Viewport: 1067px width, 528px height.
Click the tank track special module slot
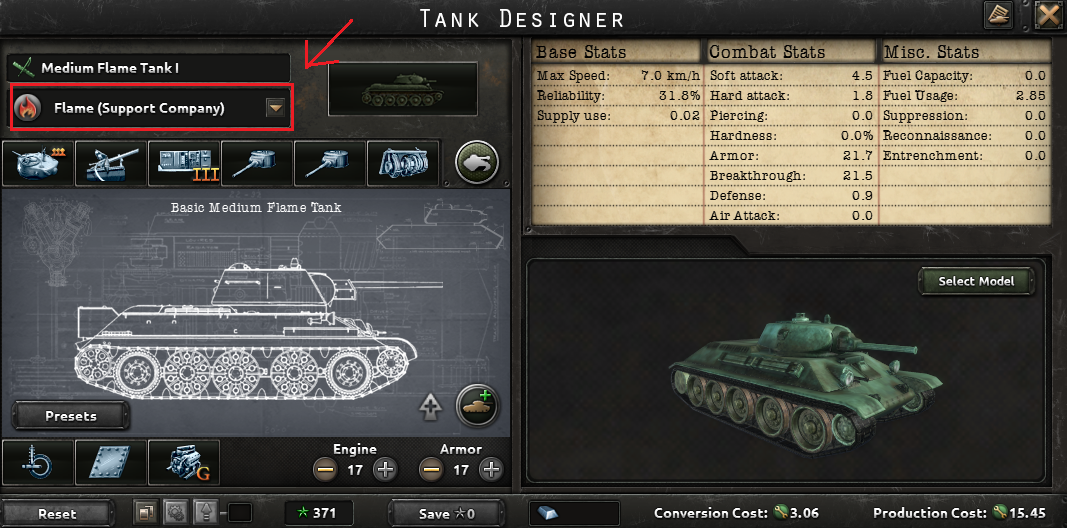point(404,163)
